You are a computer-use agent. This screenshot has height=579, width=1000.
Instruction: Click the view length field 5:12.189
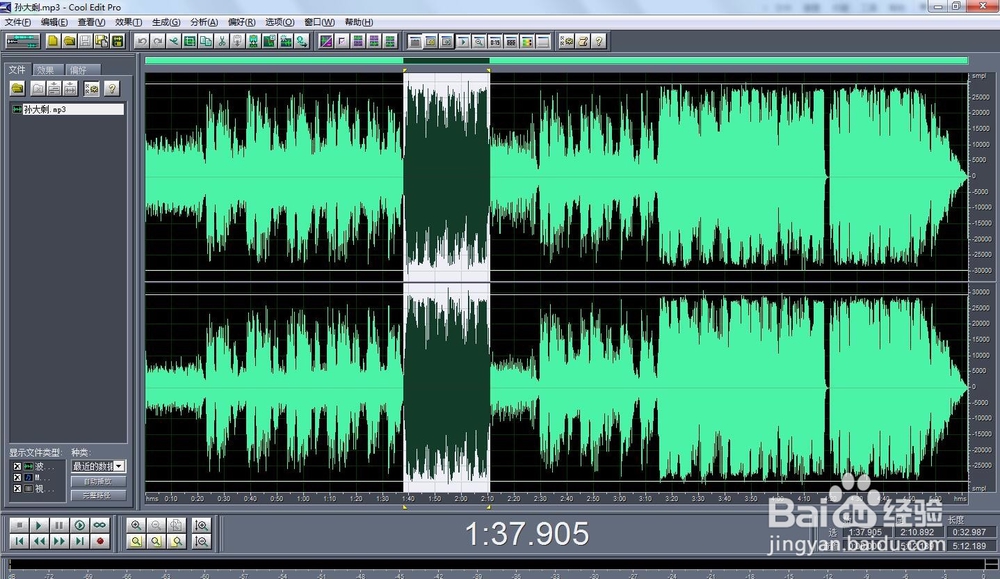[x=969, y=546]
